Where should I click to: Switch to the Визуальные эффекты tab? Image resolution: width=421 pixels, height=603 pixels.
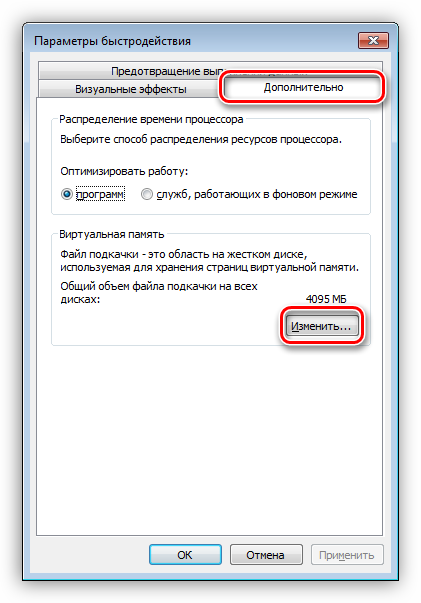pos(130,89)
